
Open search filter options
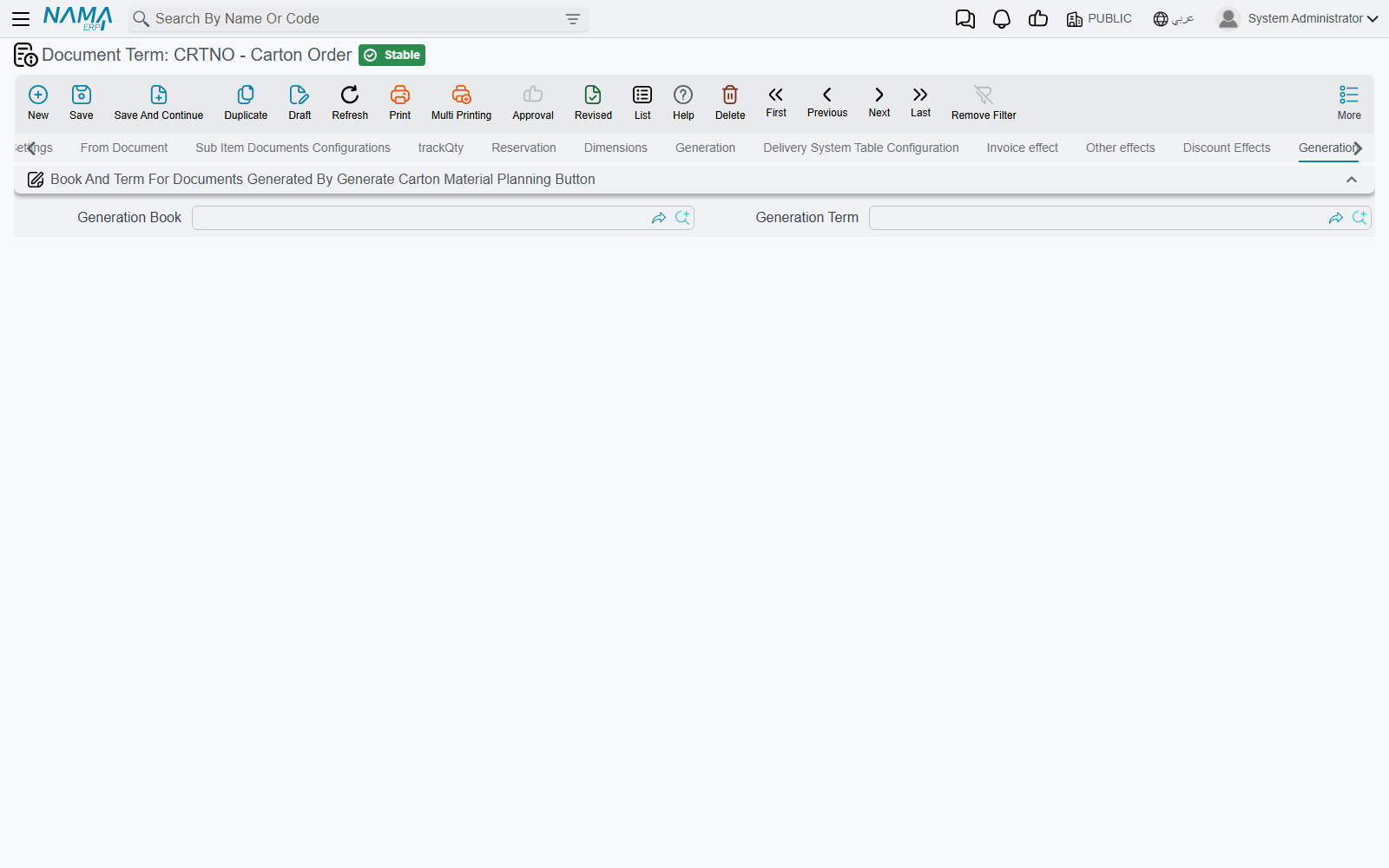573,19
